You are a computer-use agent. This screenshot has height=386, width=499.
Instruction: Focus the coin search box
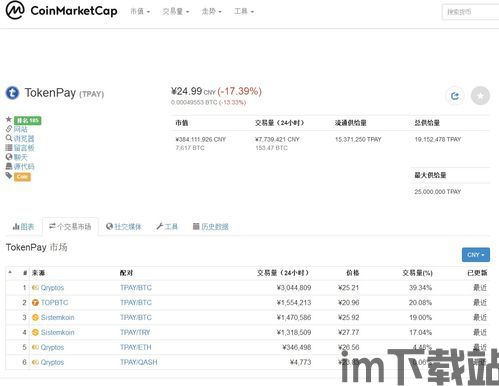click(470, 12)
